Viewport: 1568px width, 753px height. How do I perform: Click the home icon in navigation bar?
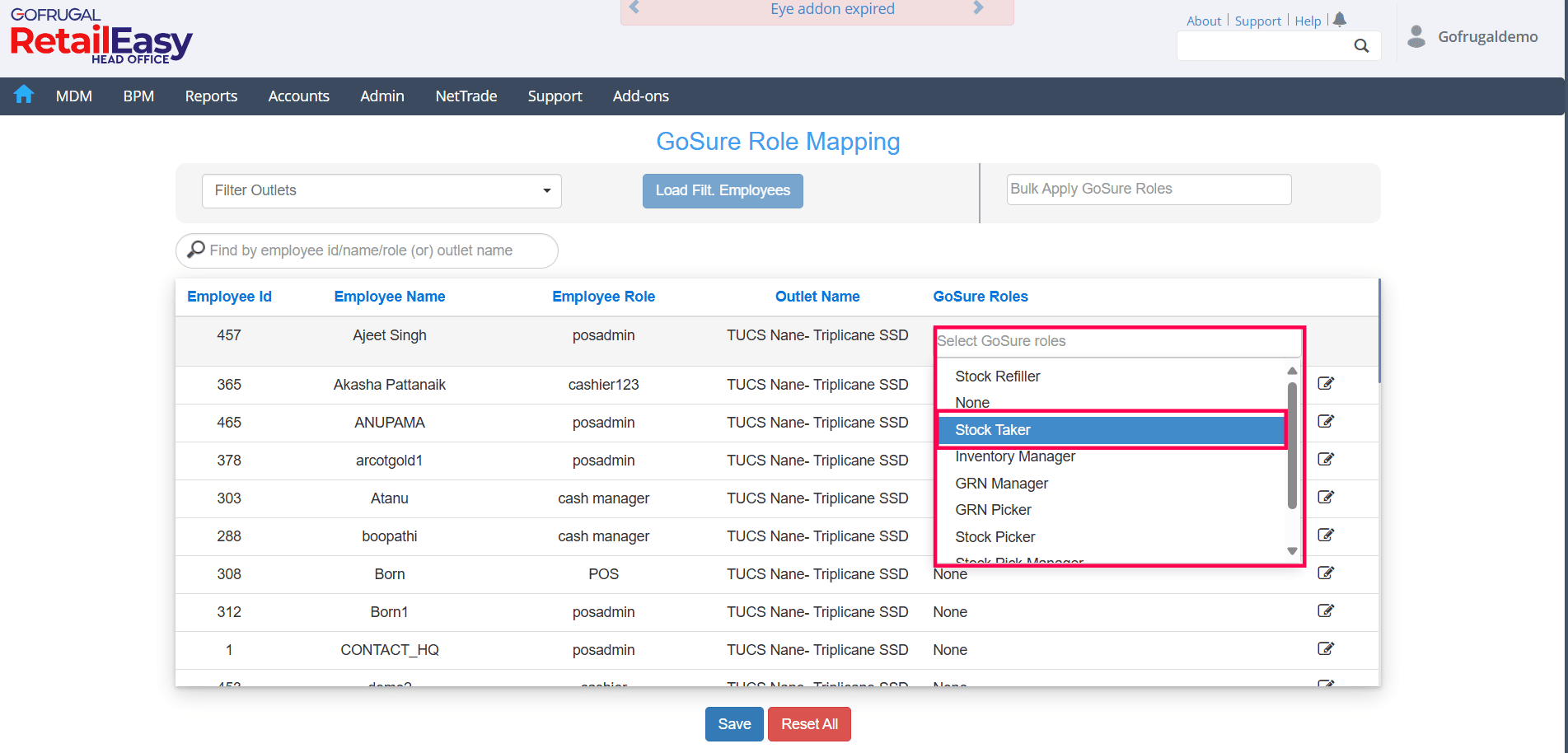24,95
